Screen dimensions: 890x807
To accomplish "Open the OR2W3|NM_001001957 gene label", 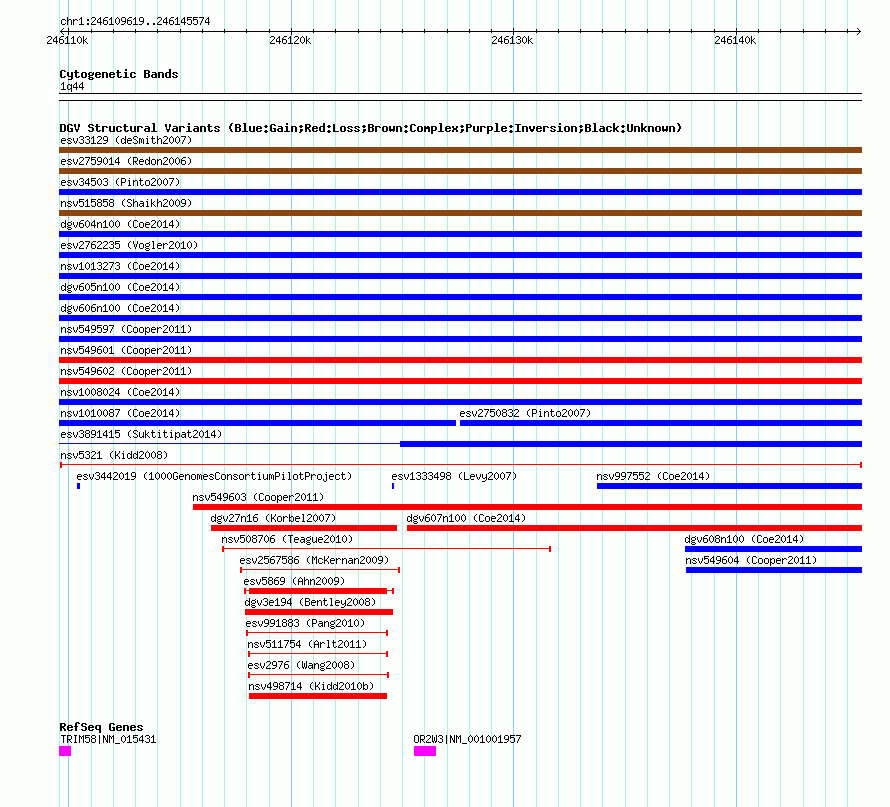I will coord(467,739).
